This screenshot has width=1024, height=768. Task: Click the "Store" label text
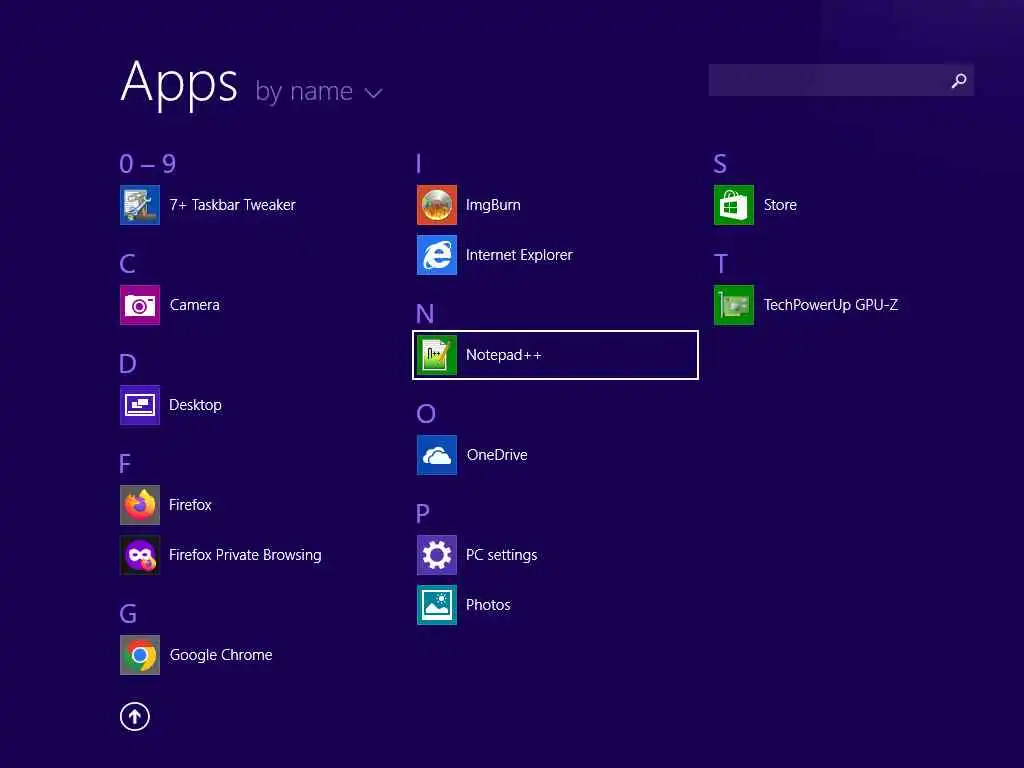(780, 205)
